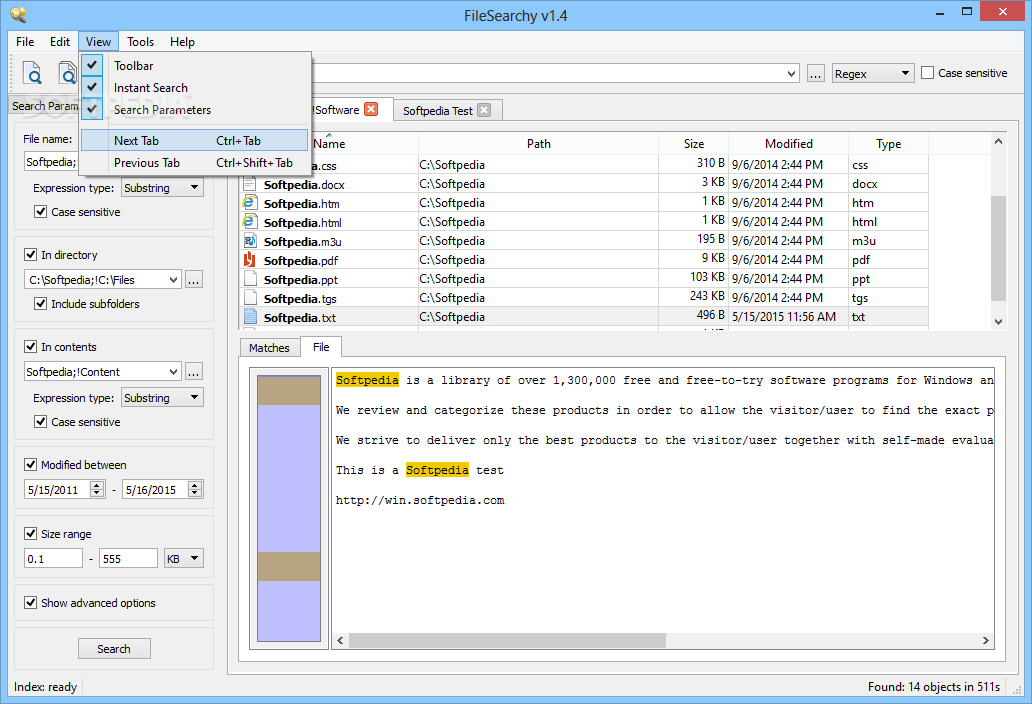Uncheck Modified between checkbox
The image size is (1032, 704).
pos(30,465)
